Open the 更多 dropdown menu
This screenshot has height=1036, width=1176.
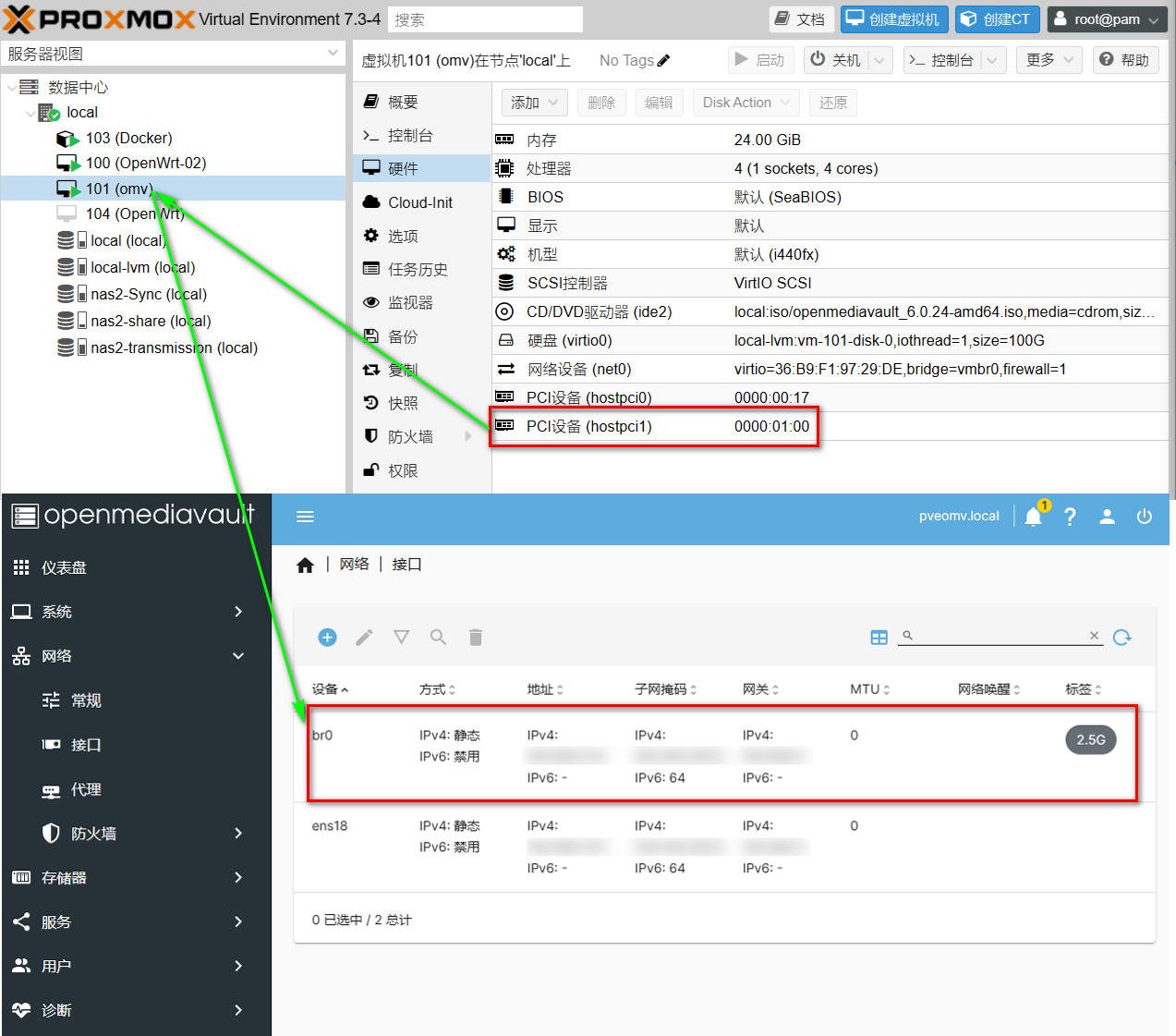coord(1049,60)
